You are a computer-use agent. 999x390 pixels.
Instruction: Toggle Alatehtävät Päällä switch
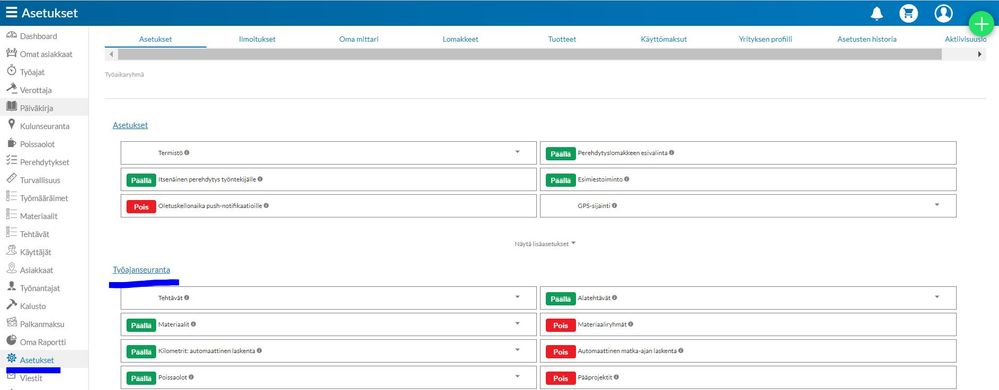pyautogui.click(x=561, y=298)
